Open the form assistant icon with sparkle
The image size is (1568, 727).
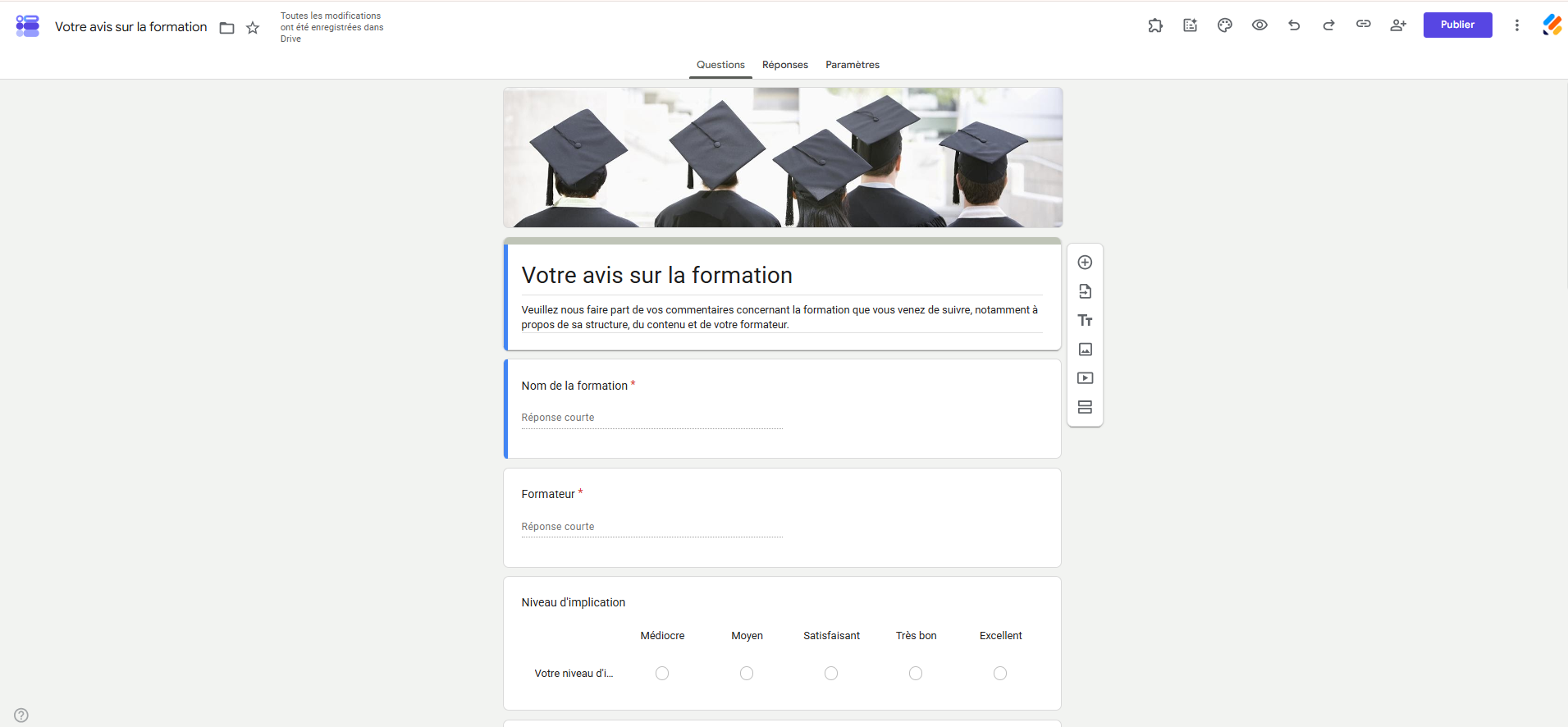tap(1190, 25)
